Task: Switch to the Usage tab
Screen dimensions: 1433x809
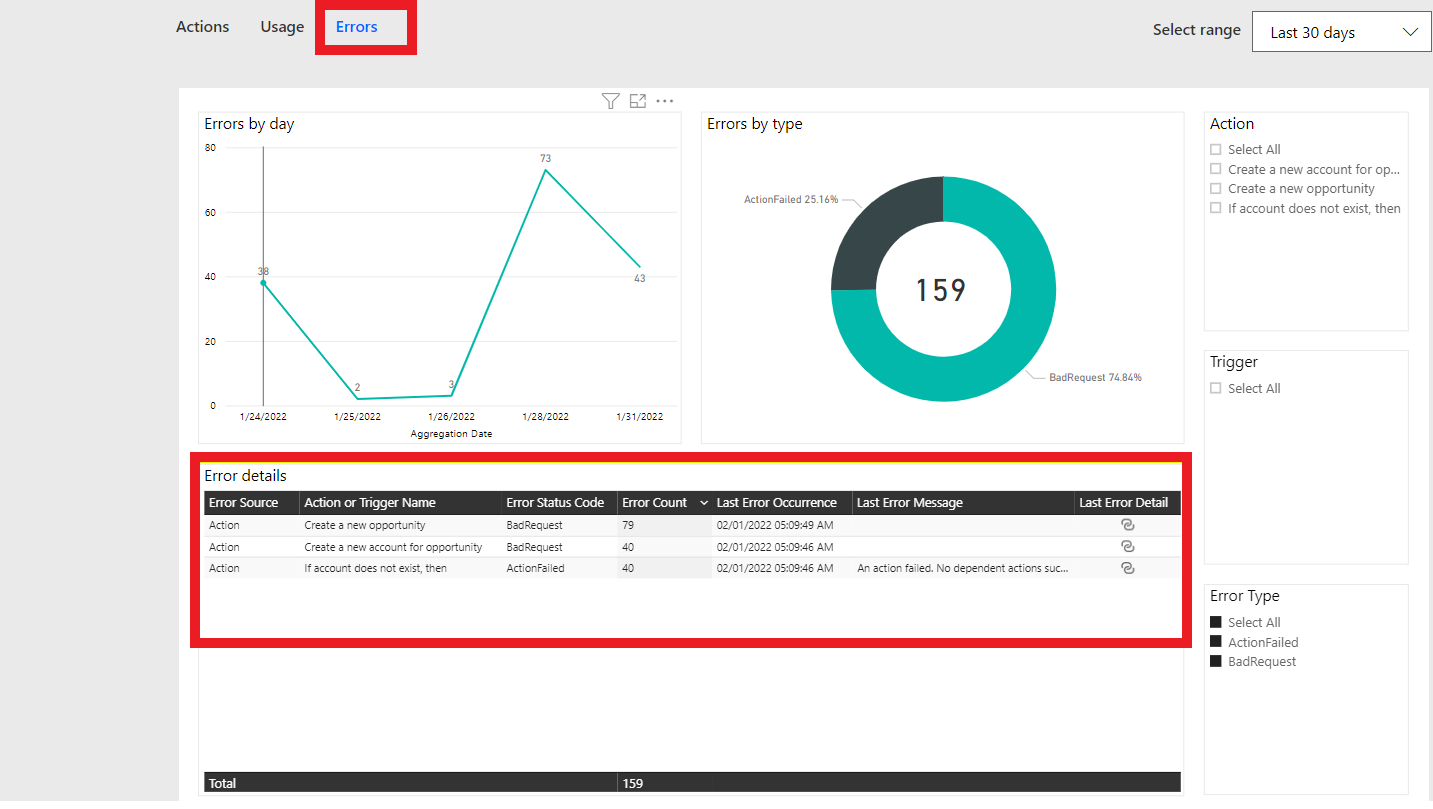Action: point(281,26)
